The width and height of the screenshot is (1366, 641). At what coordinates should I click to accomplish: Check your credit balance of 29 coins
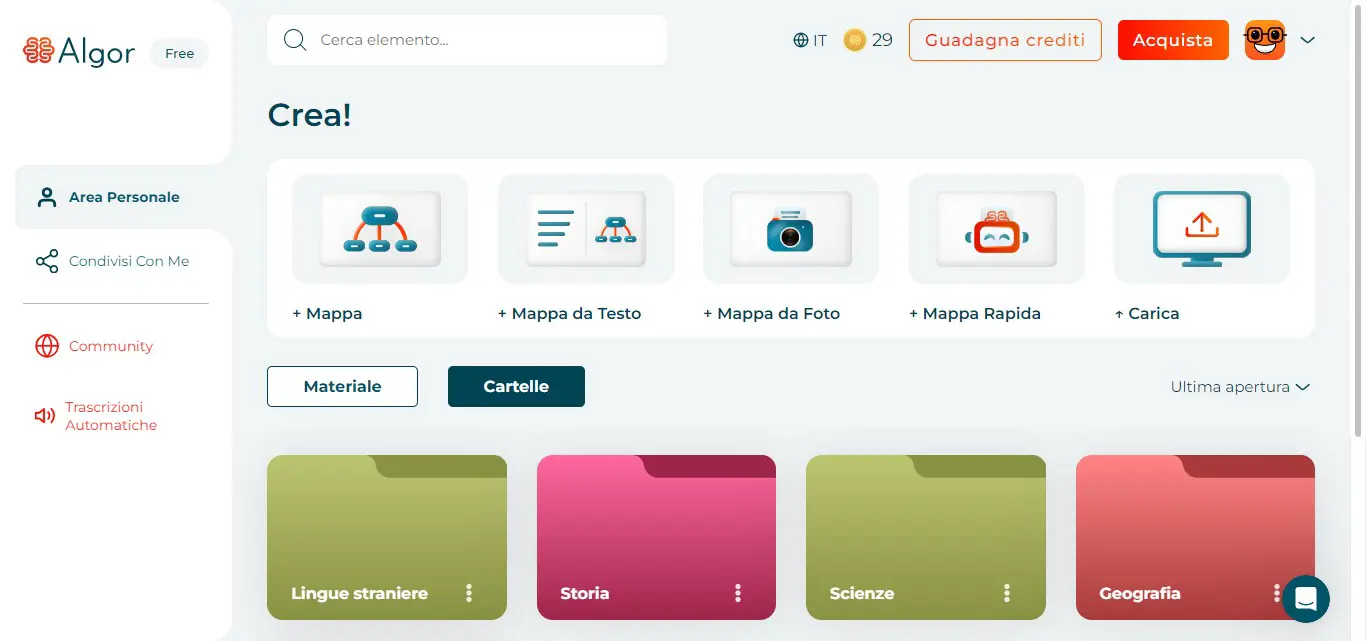point(868,39)
